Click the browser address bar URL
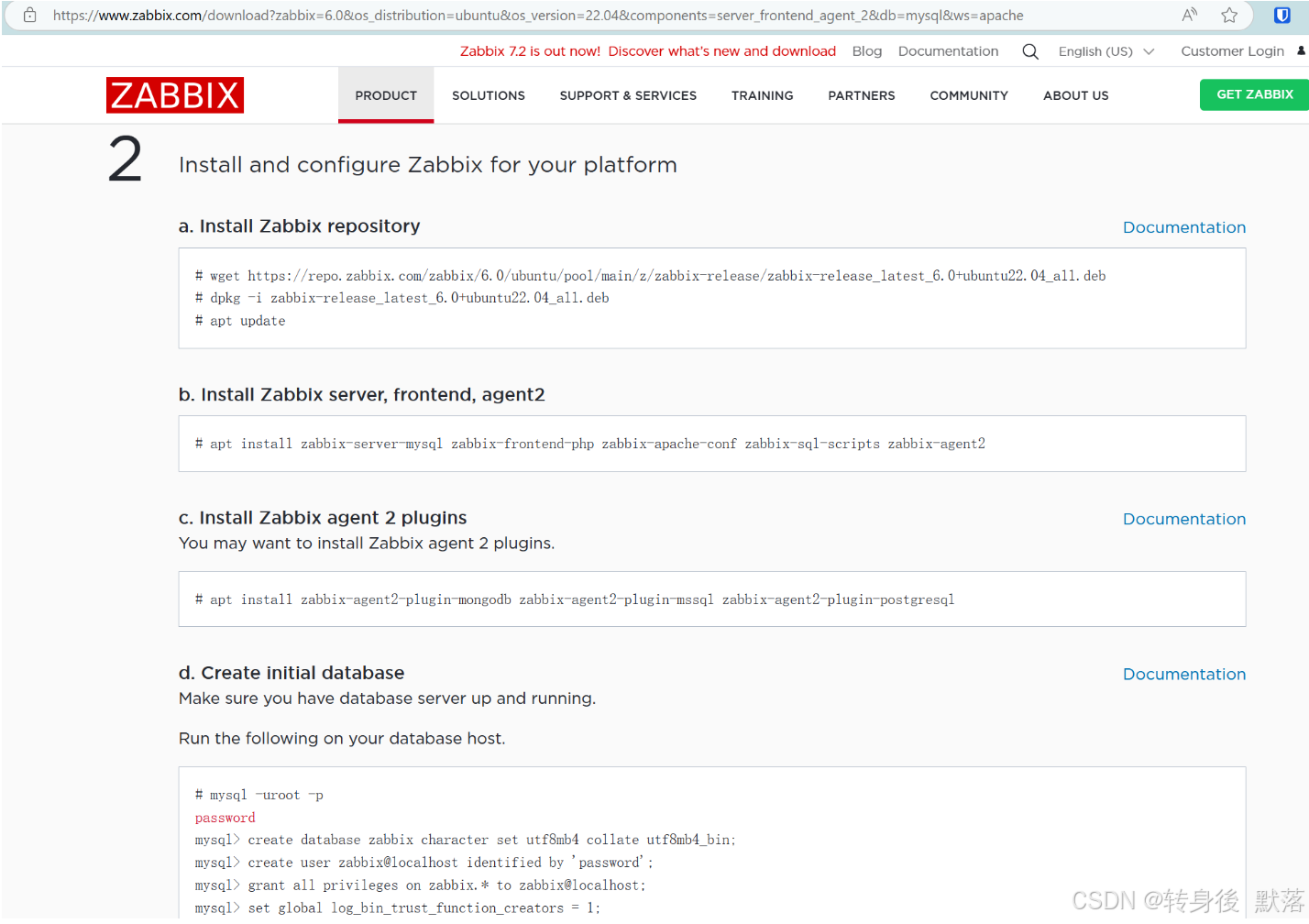Screen dimensions: 1309x924 click(x=538, y=16)
